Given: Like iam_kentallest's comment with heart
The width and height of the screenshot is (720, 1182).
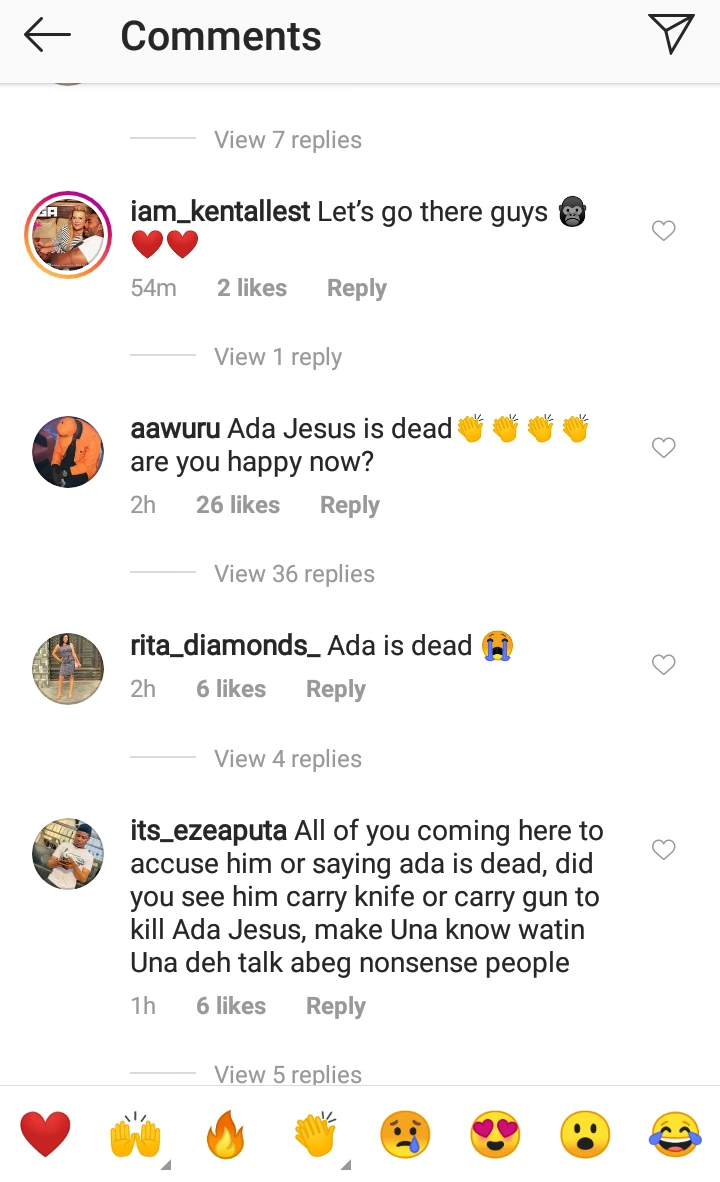Looking at the screenshot, I should pos(664,231).
